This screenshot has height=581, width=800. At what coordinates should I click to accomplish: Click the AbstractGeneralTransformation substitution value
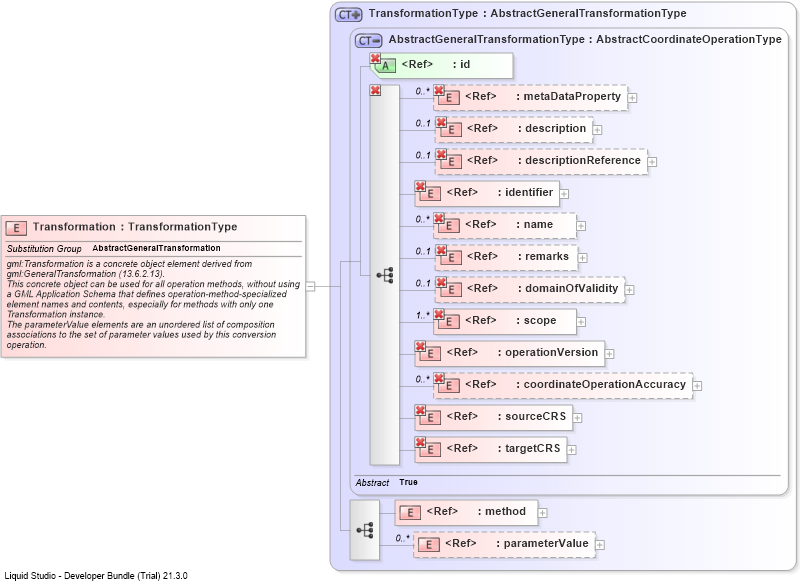pyautogui.click(x=157, y=248)
